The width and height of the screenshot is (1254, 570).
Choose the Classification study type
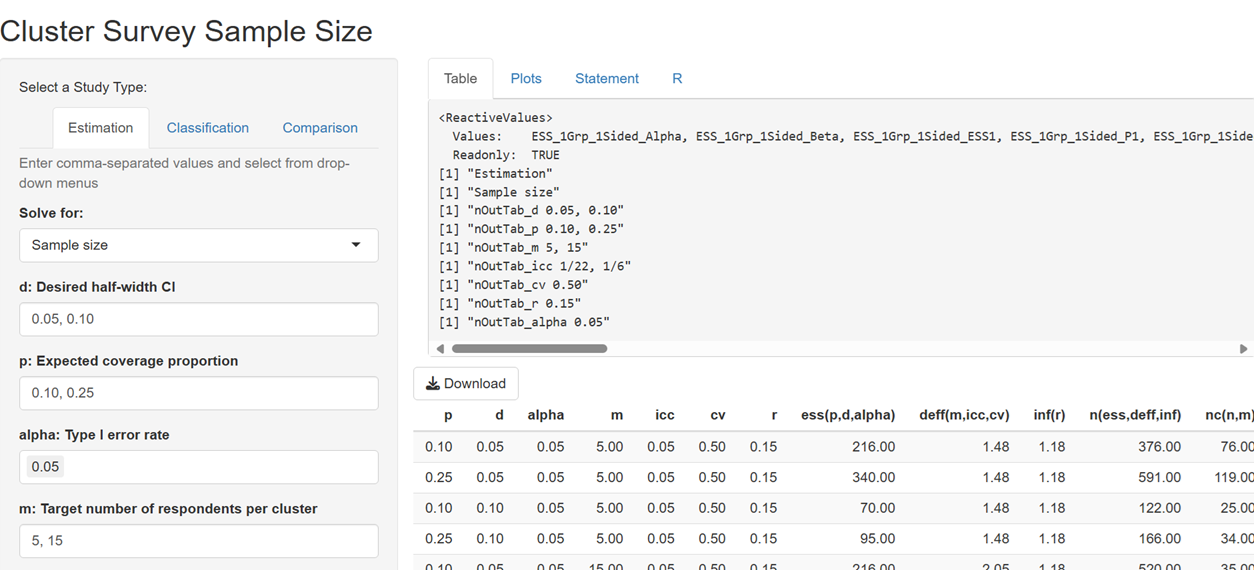[x=207, y=128]
